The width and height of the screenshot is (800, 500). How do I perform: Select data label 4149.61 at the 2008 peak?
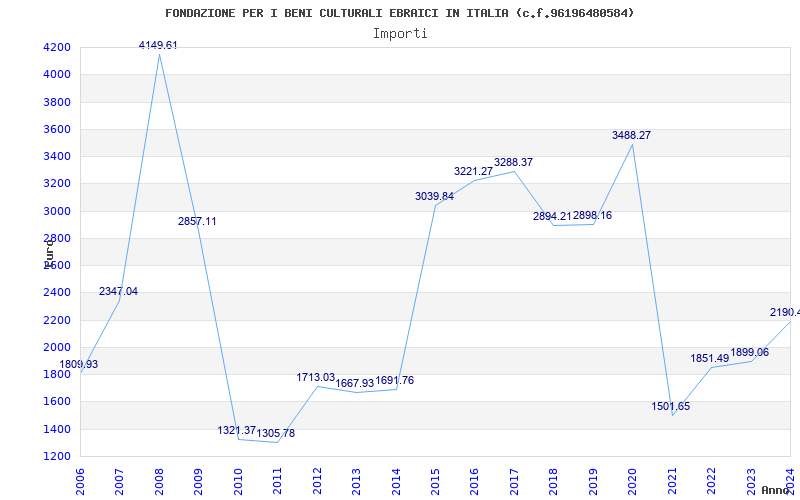click(158, 45)
